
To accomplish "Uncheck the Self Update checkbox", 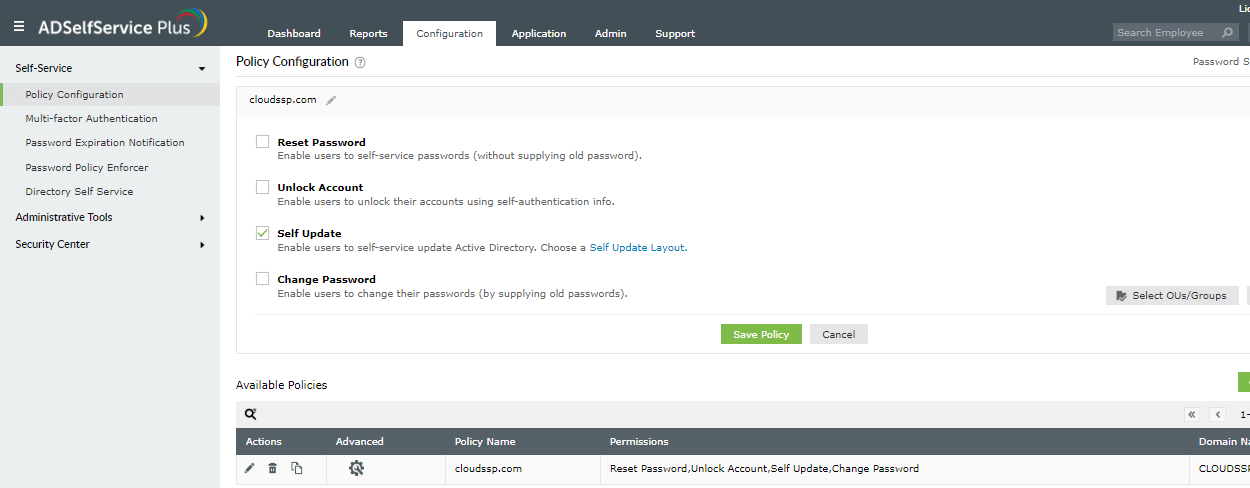I will pos(262,232).
